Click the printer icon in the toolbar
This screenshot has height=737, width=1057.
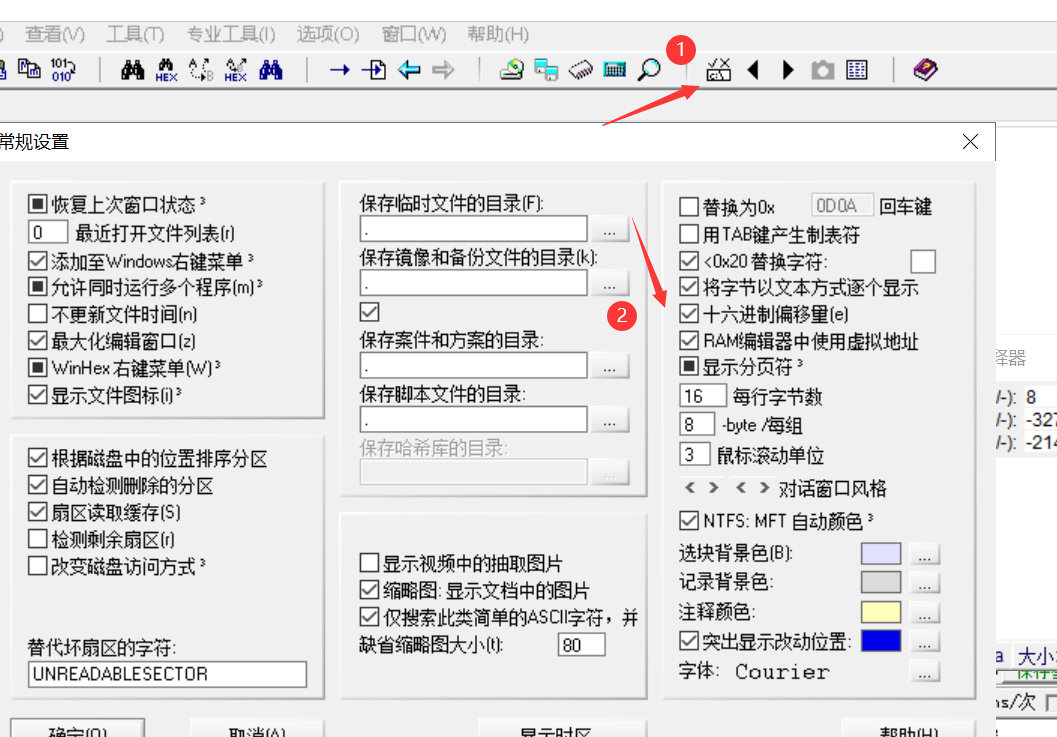click(x=512, y=70)
